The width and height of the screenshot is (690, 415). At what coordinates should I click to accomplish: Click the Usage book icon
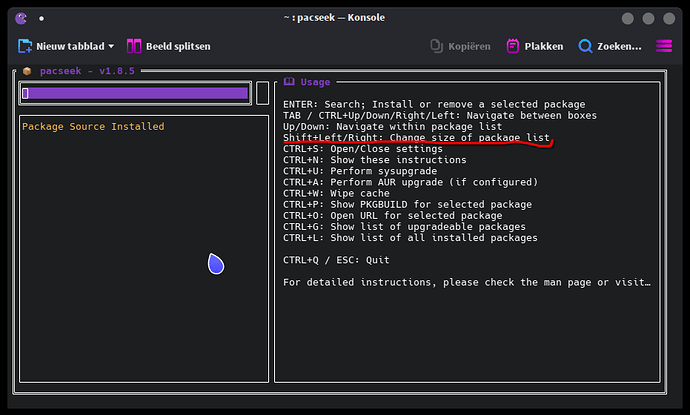[289, 81]
